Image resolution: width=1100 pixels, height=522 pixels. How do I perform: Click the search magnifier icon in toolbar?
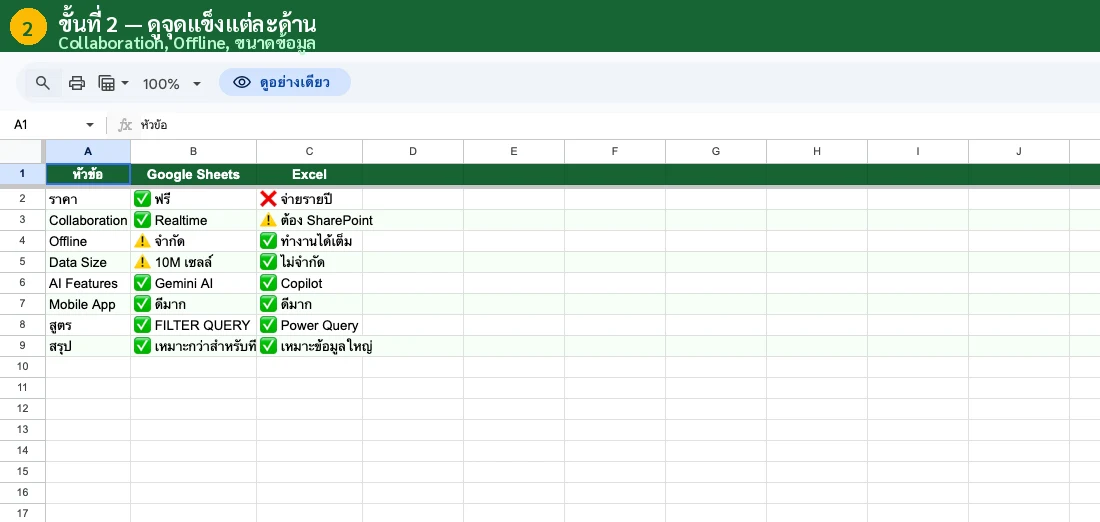click(43, 83)
